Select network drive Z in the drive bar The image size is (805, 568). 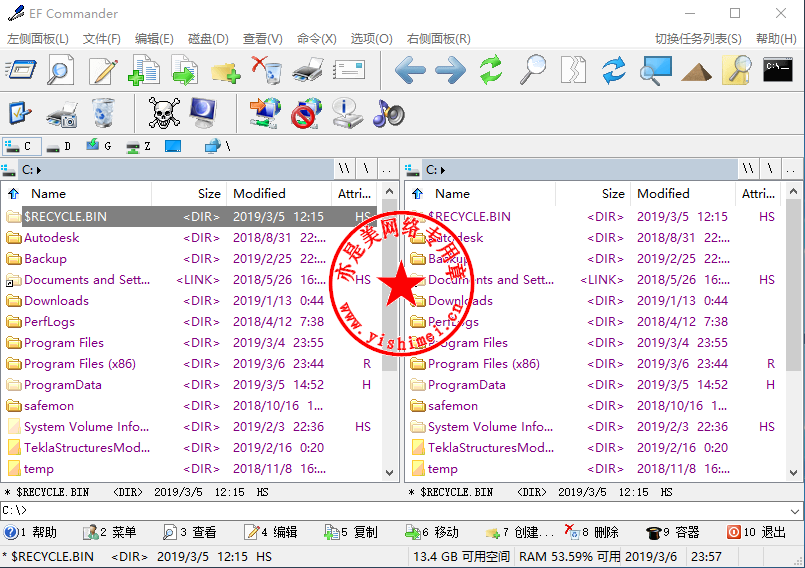139,147
